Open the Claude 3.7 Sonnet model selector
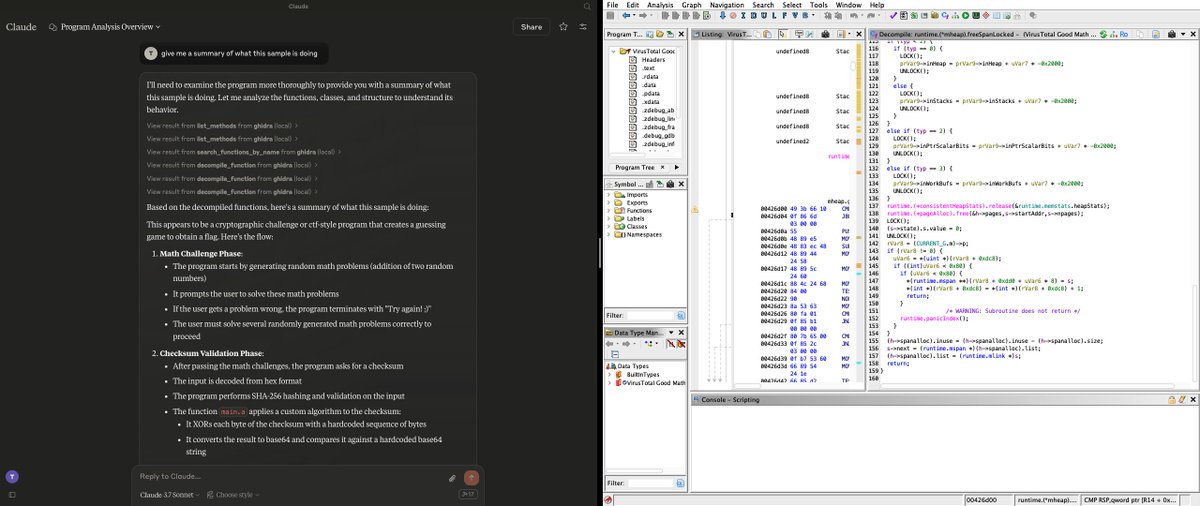This screenshot has width=1200, height=506. coord(170,495)
